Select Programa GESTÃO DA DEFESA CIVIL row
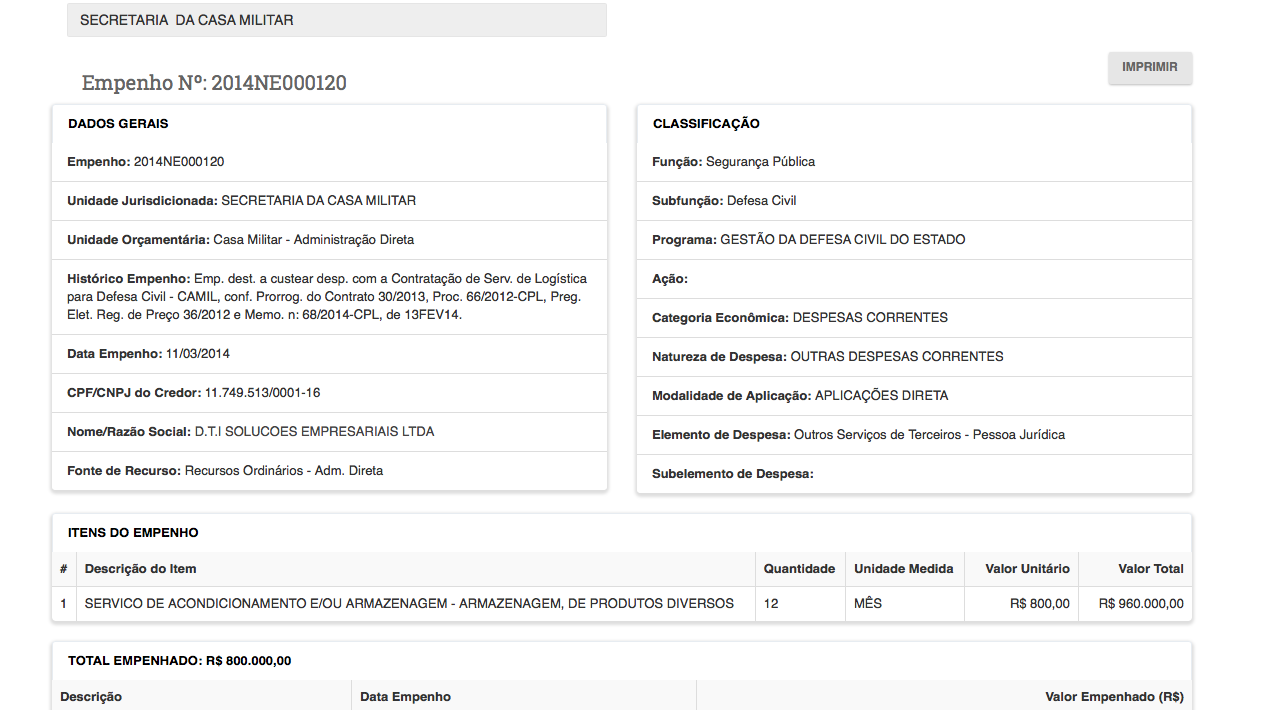 point(914,240)
